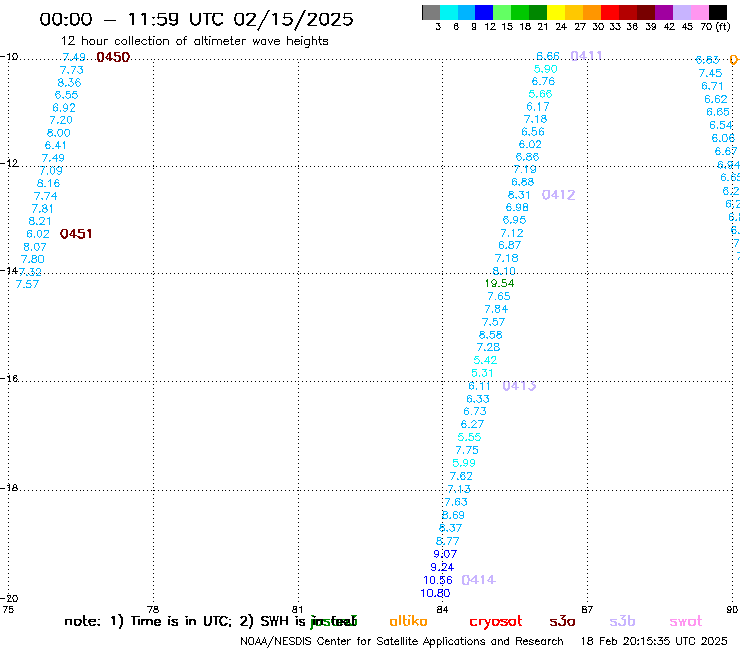Click the cyan 5.31 value
740x650 pixels.
click(x=482, y=373)
